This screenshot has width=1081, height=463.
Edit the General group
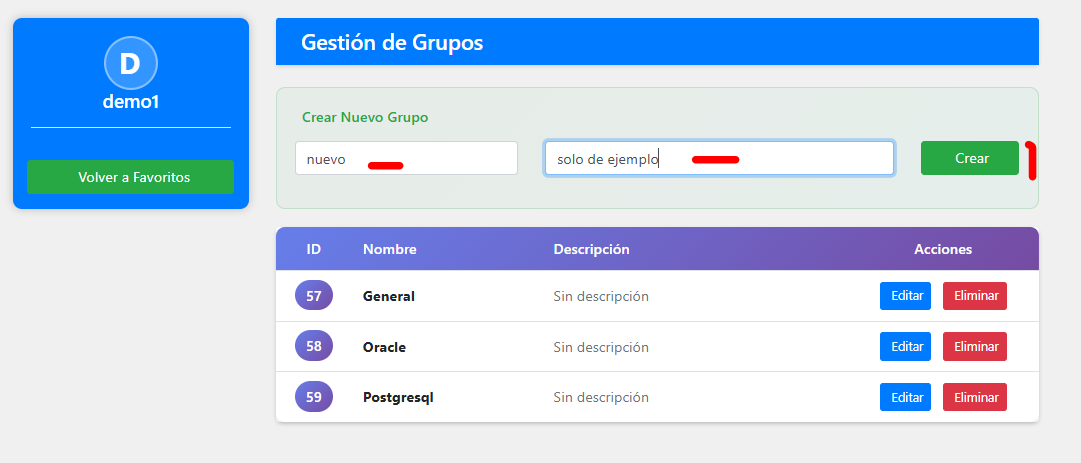(x=905, y=296)
